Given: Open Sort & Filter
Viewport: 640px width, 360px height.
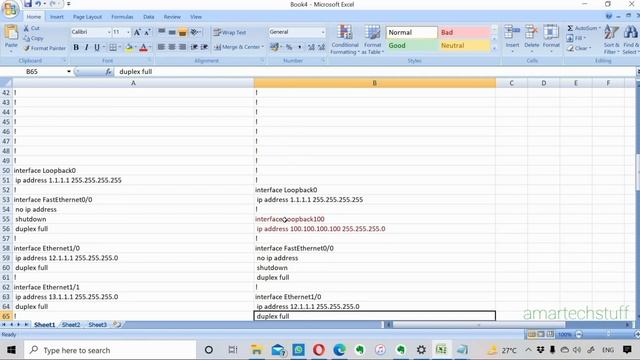Looking at the screenshot, I should click(x=611, y=40).
